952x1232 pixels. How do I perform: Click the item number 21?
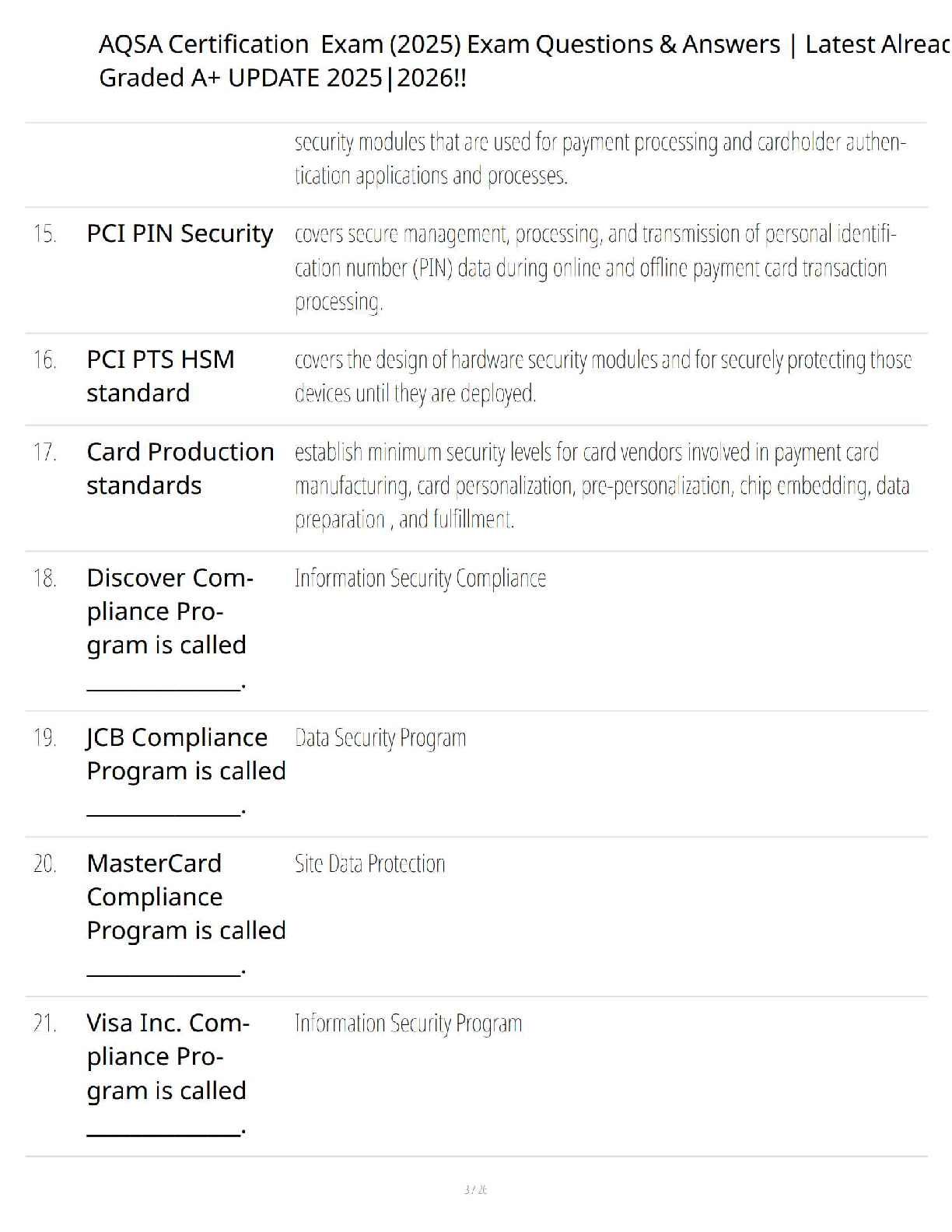(45, 1024)
